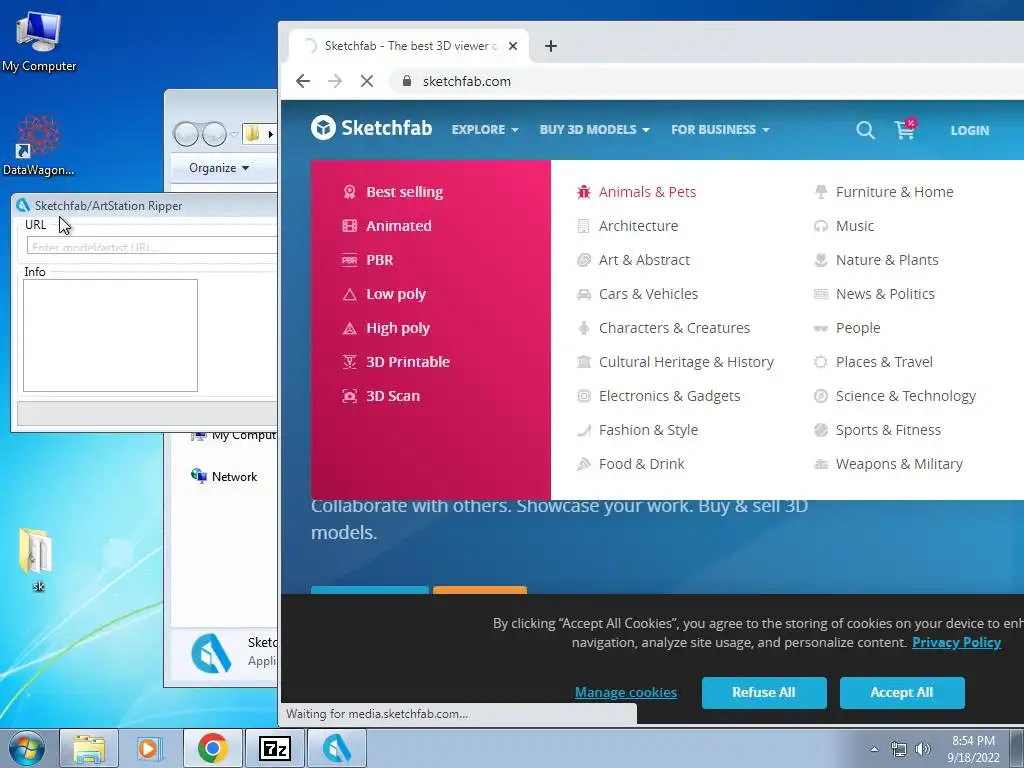Show hidden tray icons arrow
This screenshot has width=1024, height=768.
874,749
